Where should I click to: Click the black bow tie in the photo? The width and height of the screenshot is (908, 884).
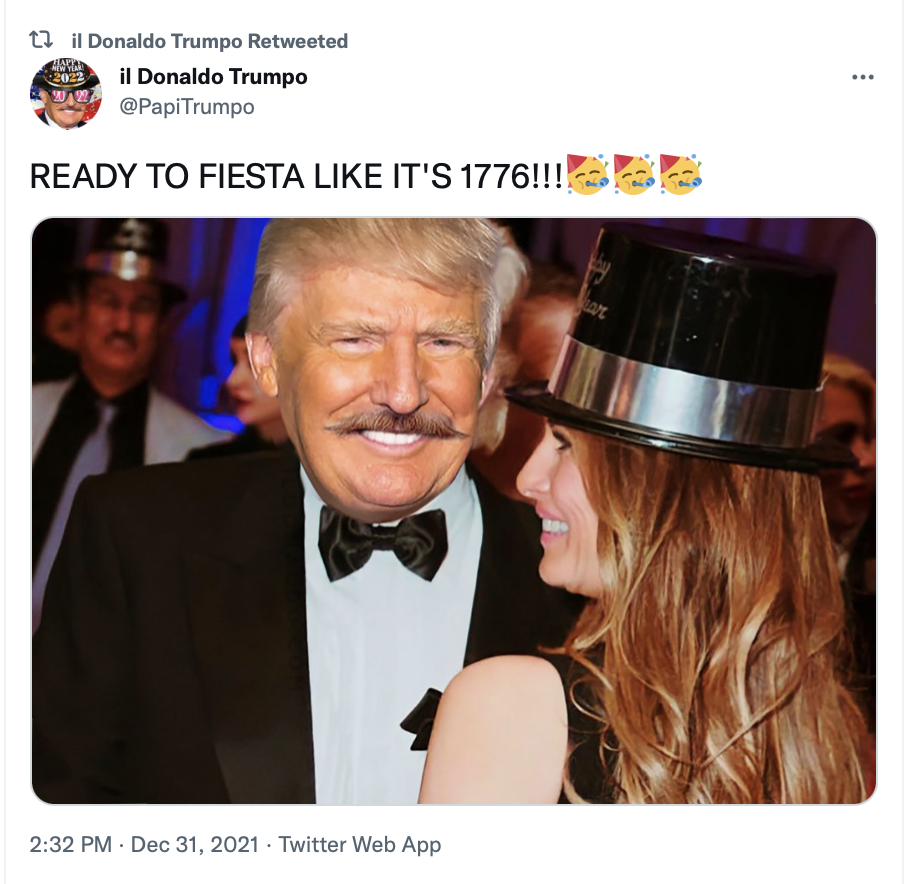tap(383, 542)
